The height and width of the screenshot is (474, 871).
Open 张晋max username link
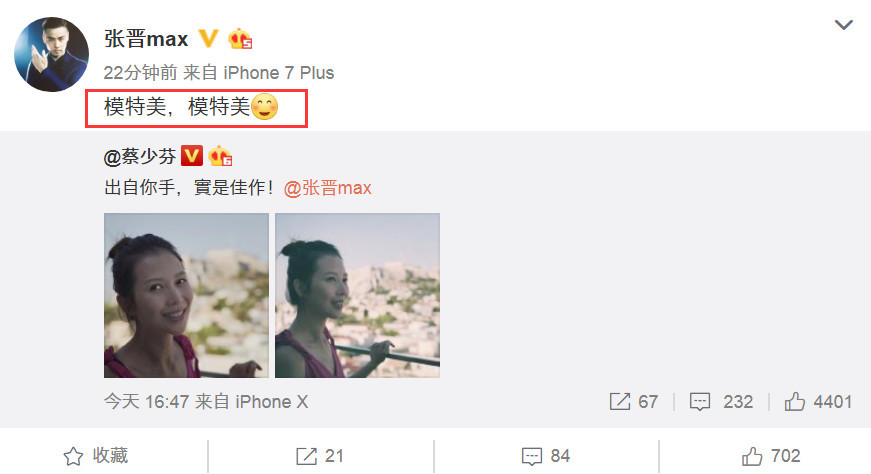pos(146,39)
